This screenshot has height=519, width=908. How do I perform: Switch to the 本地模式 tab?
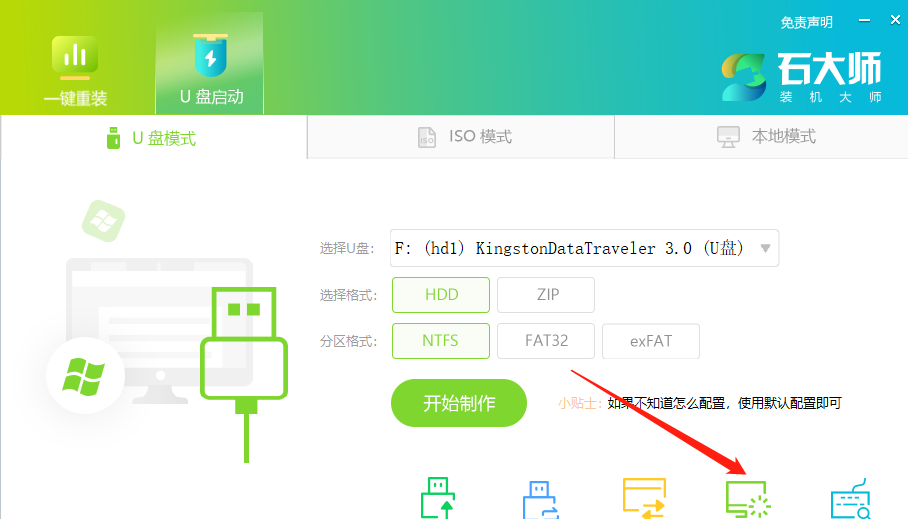pos(761,137)
